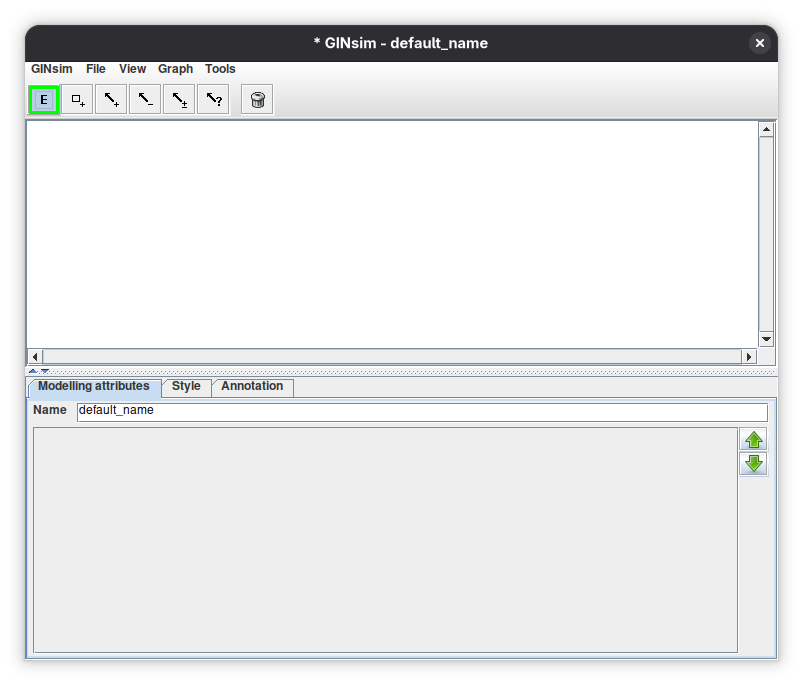Viewport: 803px width, 685px height.
Task: Click the green move down arrow
Action: tap(753, 464)
